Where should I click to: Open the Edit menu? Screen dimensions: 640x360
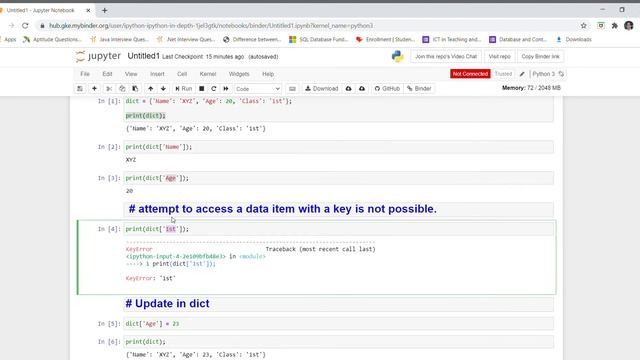(x=107, y=74)
